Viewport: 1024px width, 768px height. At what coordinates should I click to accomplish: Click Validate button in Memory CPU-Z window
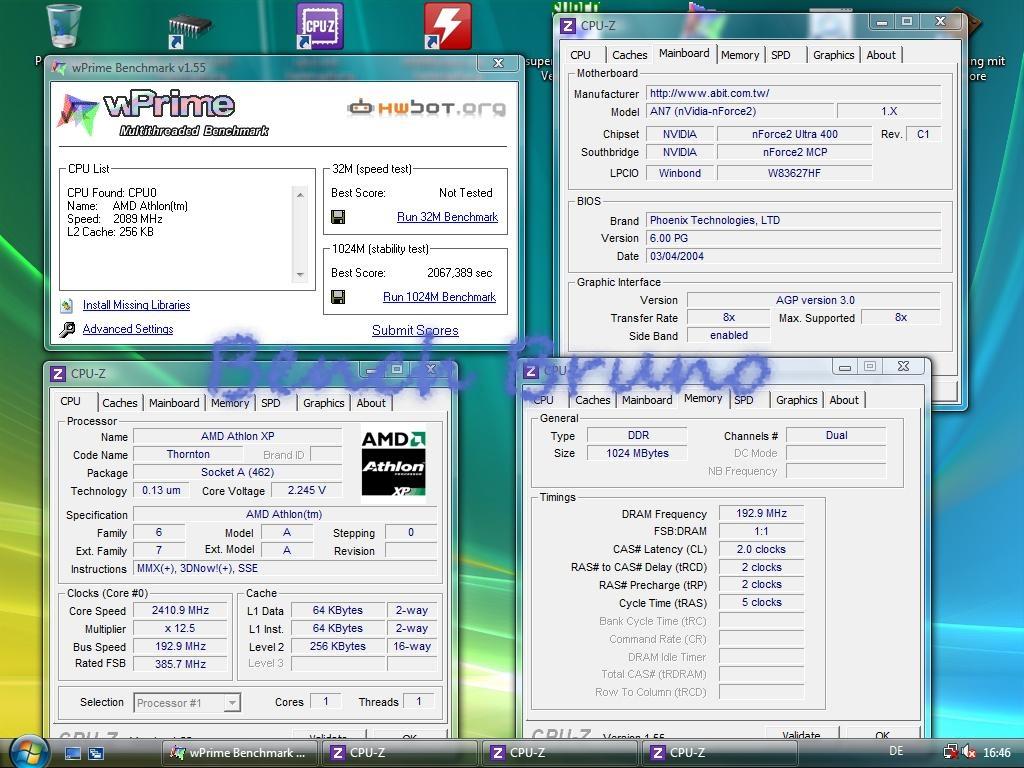click(801, 734)
